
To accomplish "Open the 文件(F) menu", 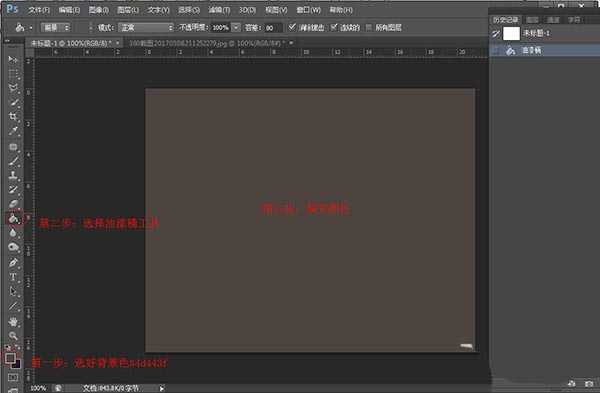I will (x=39, y=10).
